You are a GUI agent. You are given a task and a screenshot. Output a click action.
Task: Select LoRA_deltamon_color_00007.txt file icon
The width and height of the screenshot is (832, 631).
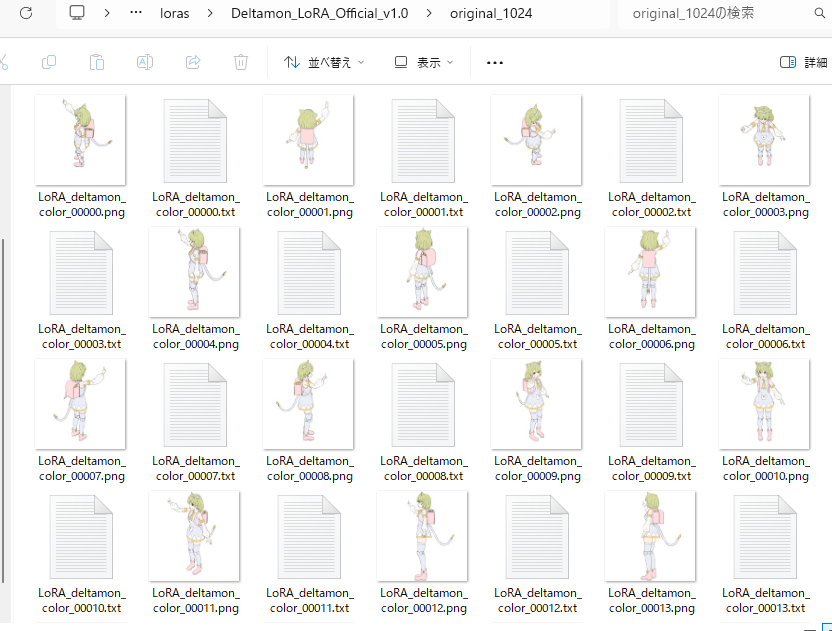[x=195, y=405]
